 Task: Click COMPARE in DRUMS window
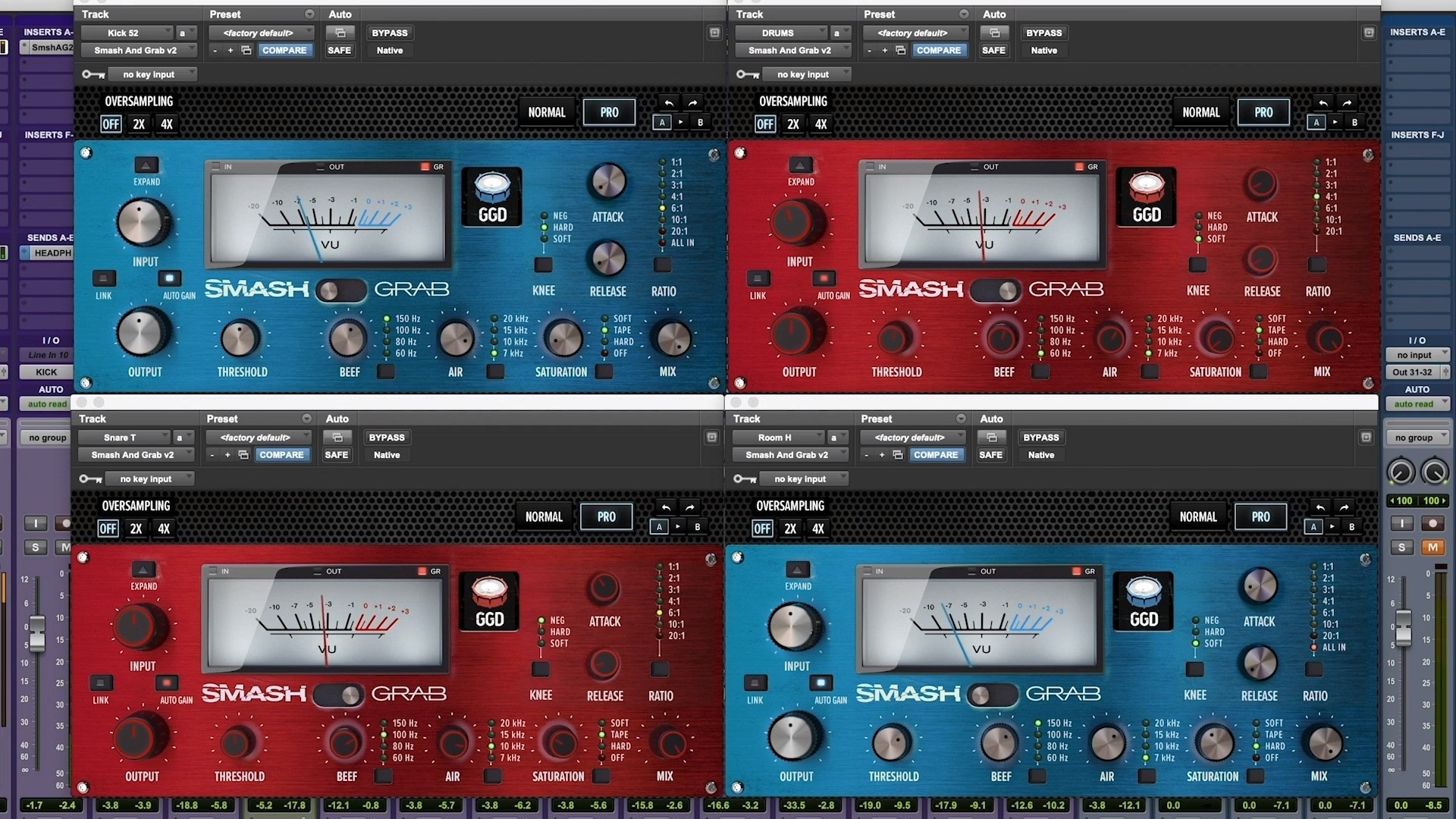pyautogui.click(x=938, y=50)
